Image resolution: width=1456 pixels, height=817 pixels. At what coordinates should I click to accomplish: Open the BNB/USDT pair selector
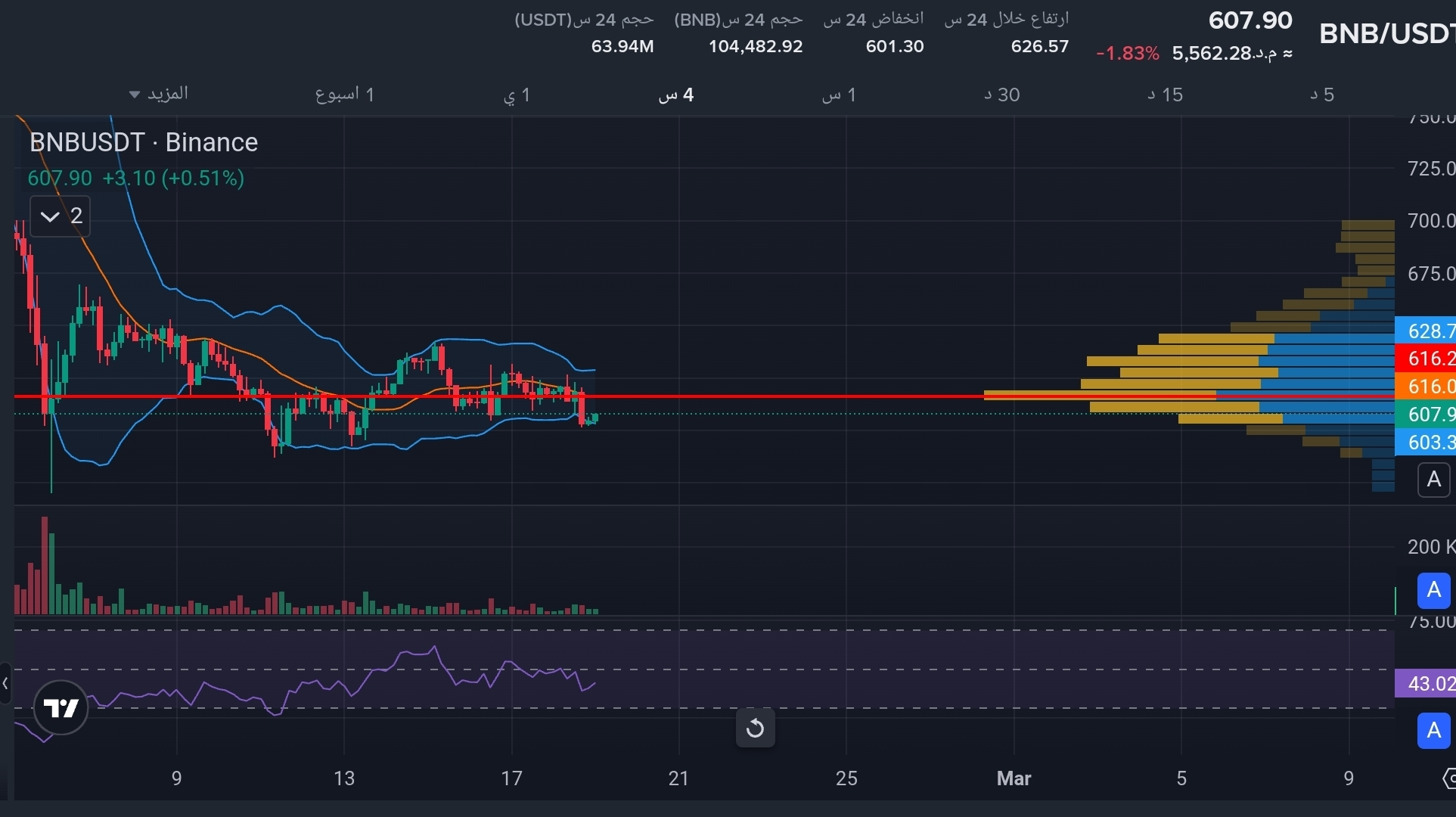point(1386,34)
